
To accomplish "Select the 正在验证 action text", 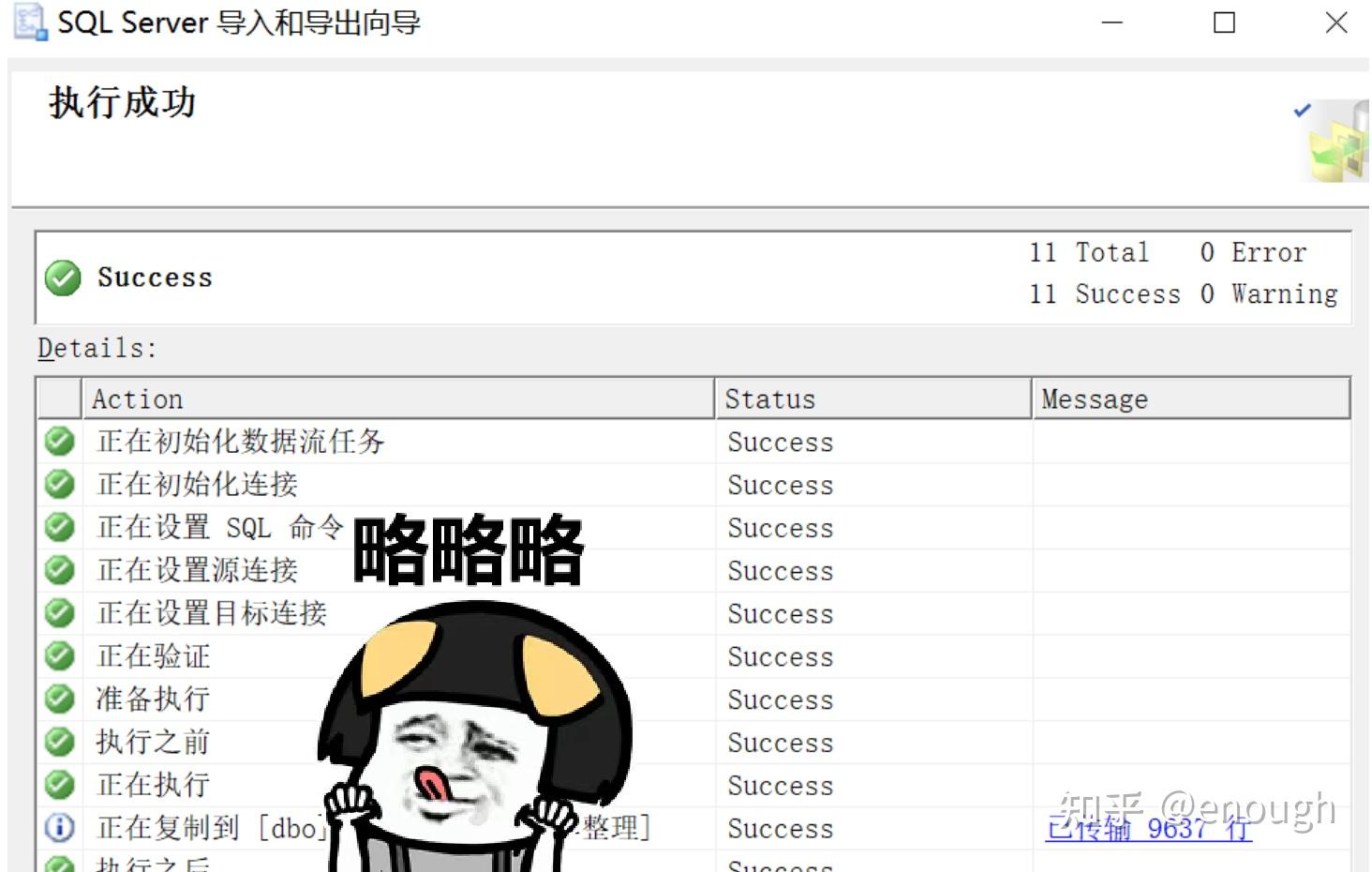I will click(x=154, y=656).
